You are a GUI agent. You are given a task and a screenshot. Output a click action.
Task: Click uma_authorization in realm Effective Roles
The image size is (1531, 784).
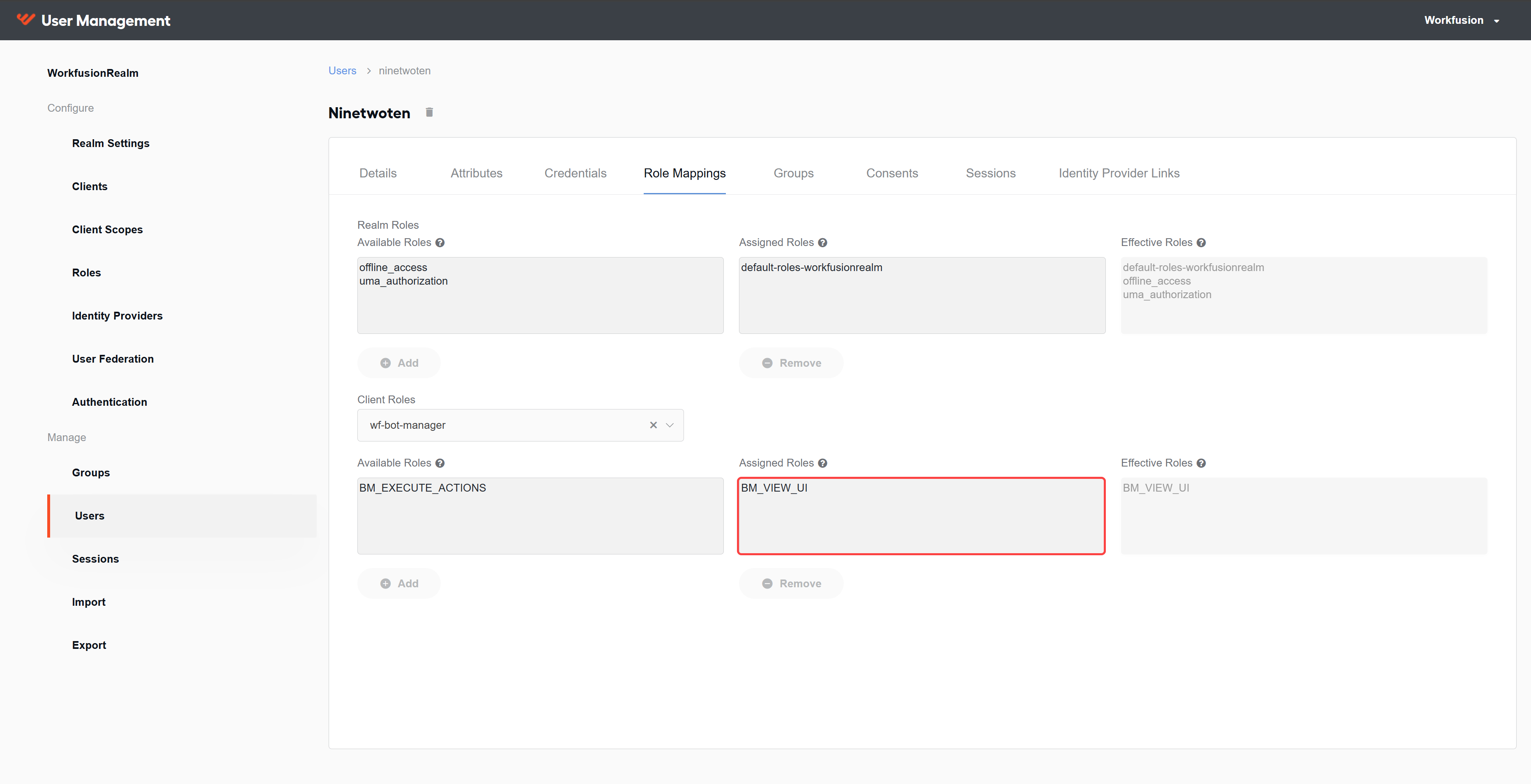click(1167, 295)
